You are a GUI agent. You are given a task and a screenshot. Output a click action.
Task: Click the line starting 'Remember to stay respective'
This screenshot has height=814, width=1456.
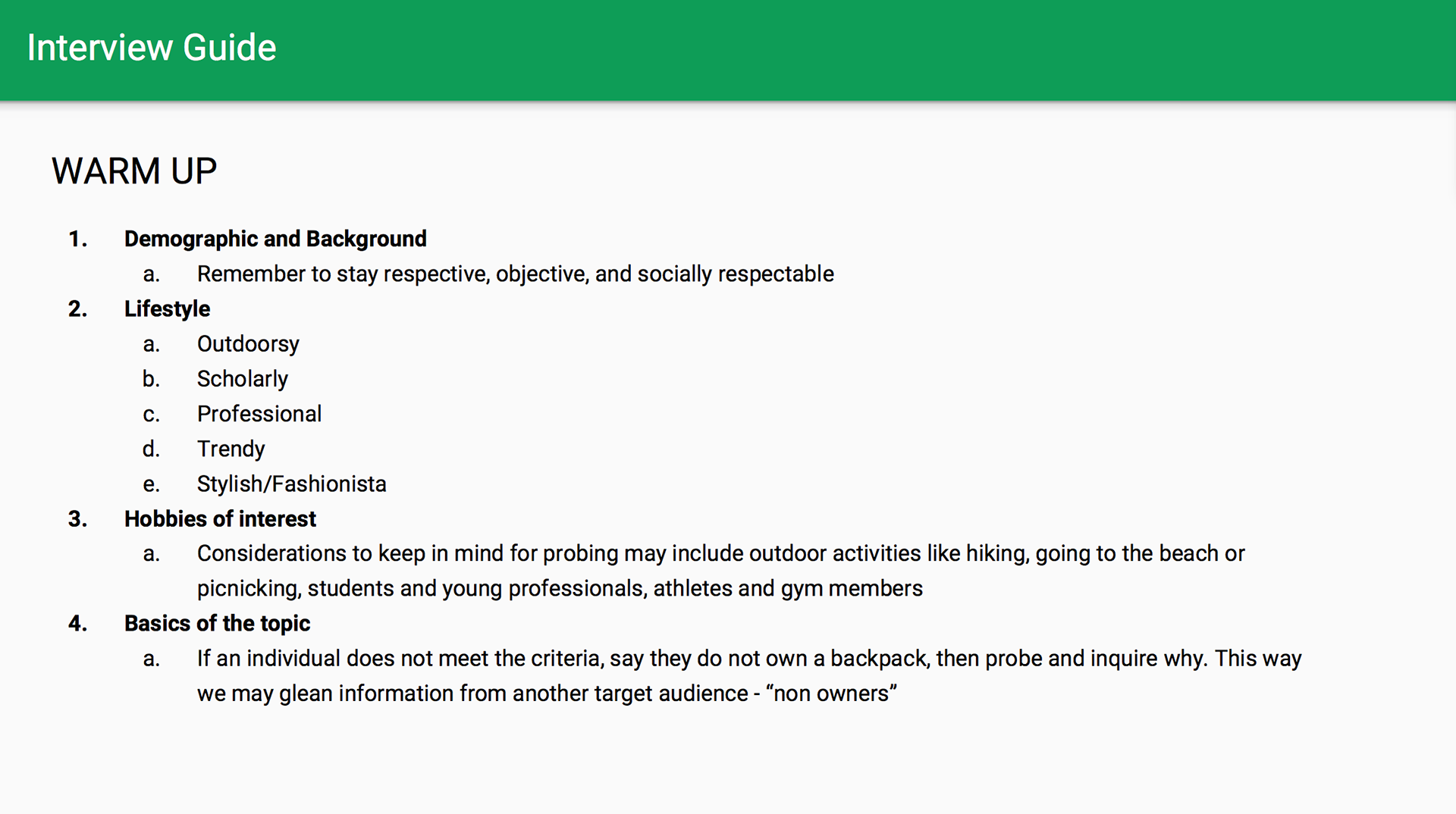click(515, 274)
